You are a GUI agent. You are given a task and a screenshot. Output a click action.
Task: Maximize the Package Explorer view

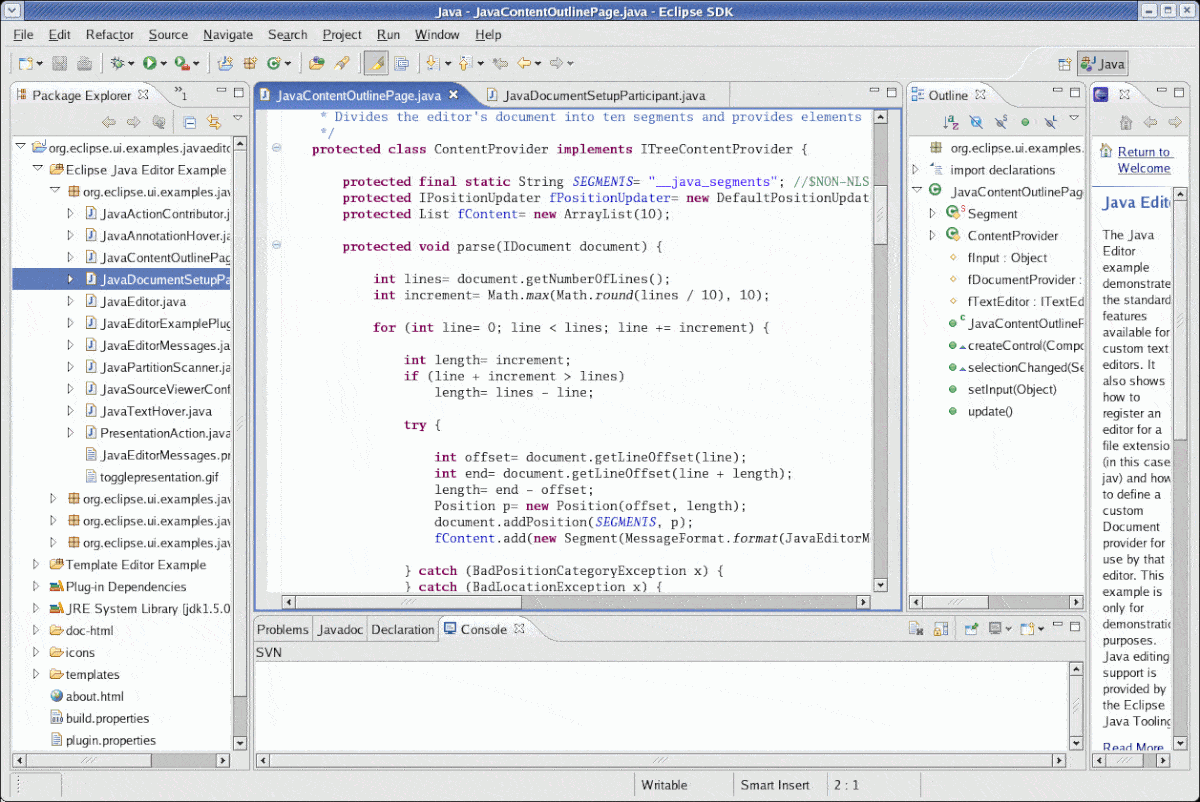[x=238, y=93]
